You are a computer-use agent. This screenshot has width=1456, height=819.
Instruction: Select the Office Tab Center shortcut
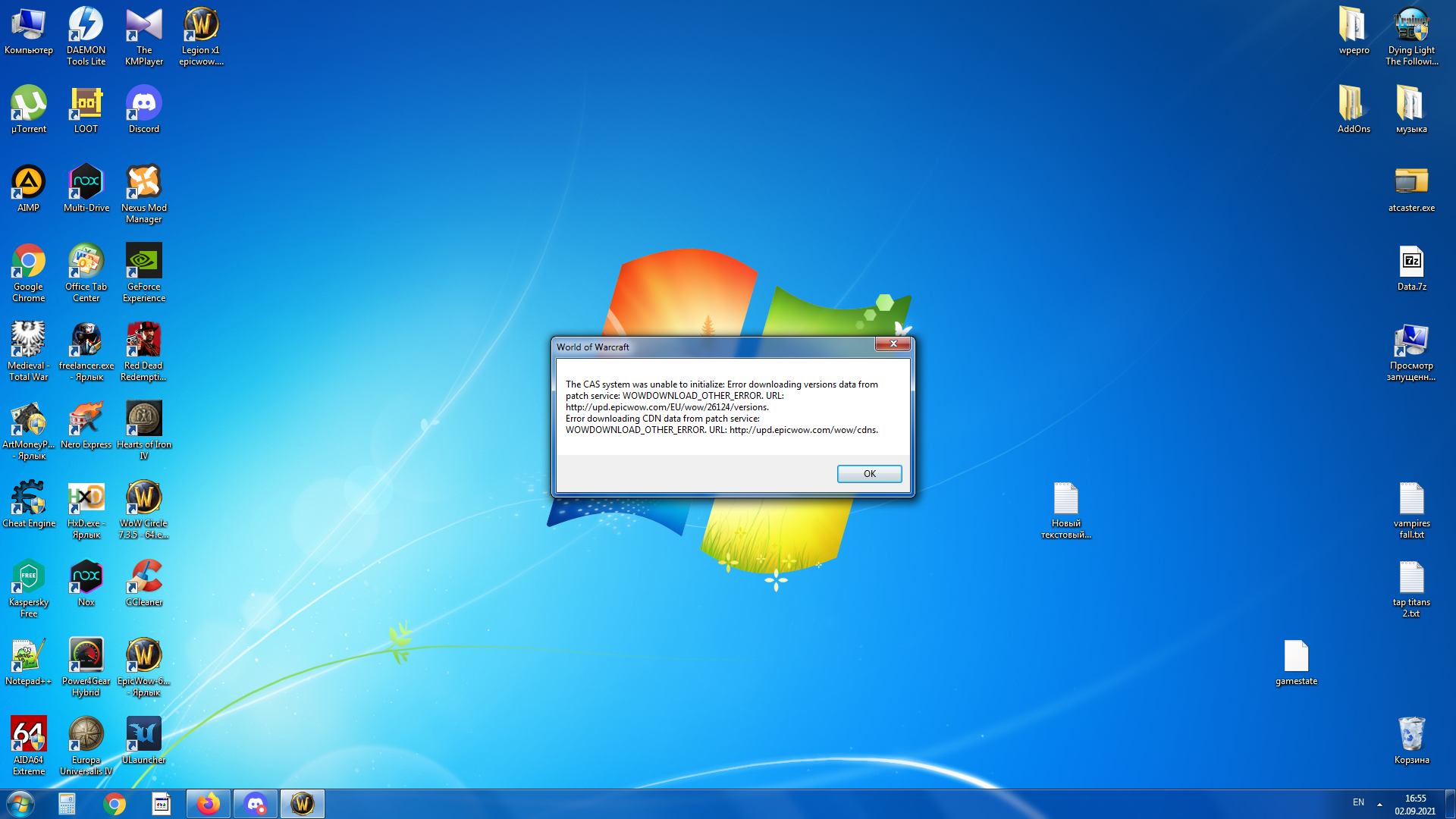[86, 273]
